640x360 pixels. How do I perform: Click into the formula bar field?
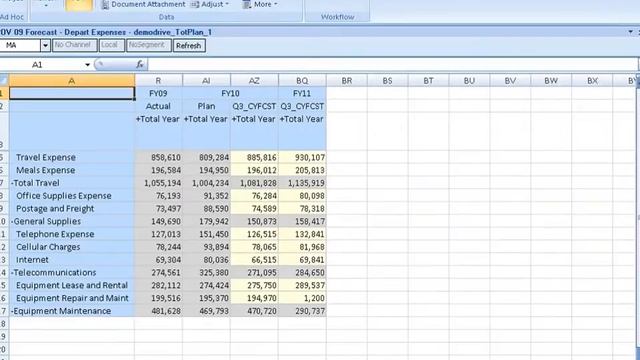[x=392, y=64]
